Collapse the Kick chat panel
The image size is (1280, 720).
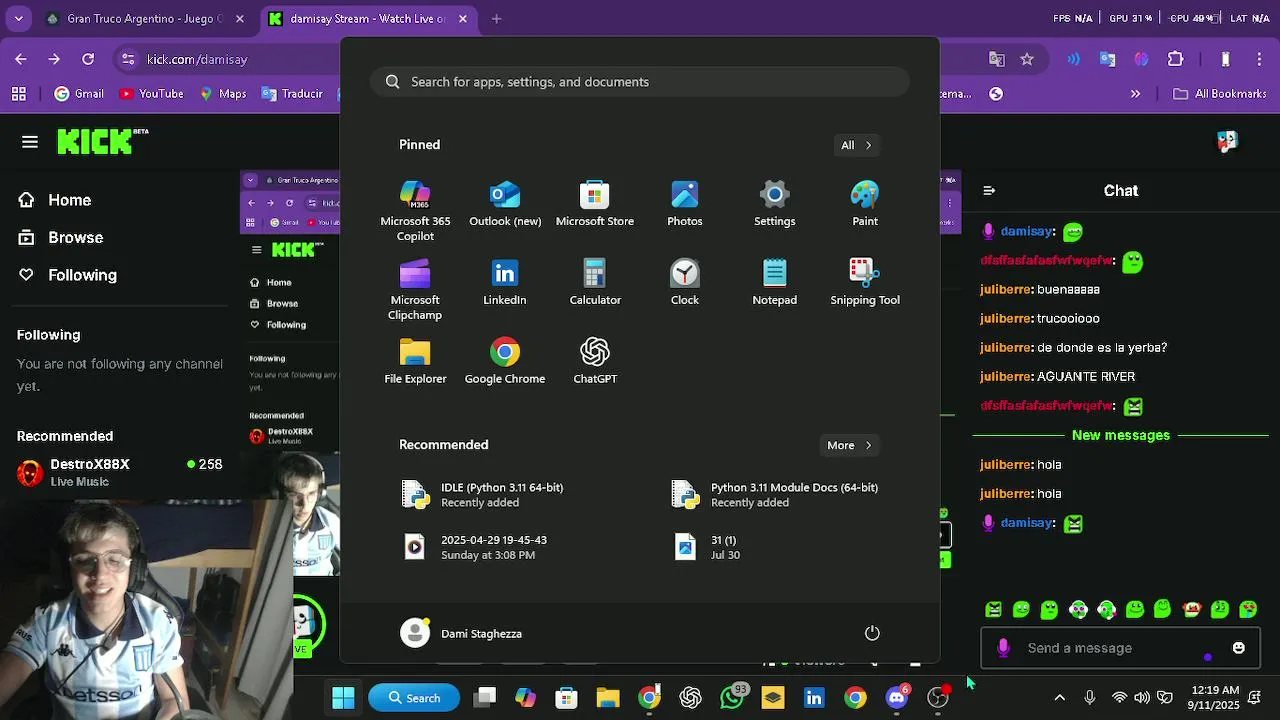[x=989, y=190]
